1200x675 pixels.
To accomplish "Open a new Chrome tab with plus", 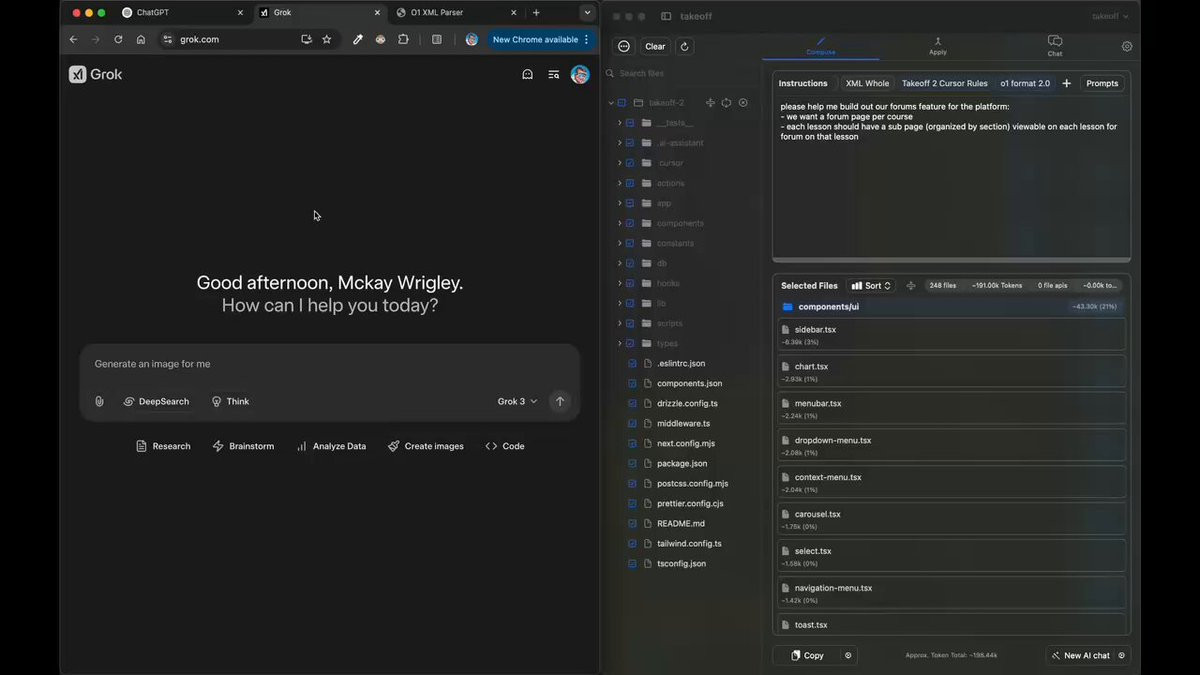I will pyautogui.click(x=536, y=13).
